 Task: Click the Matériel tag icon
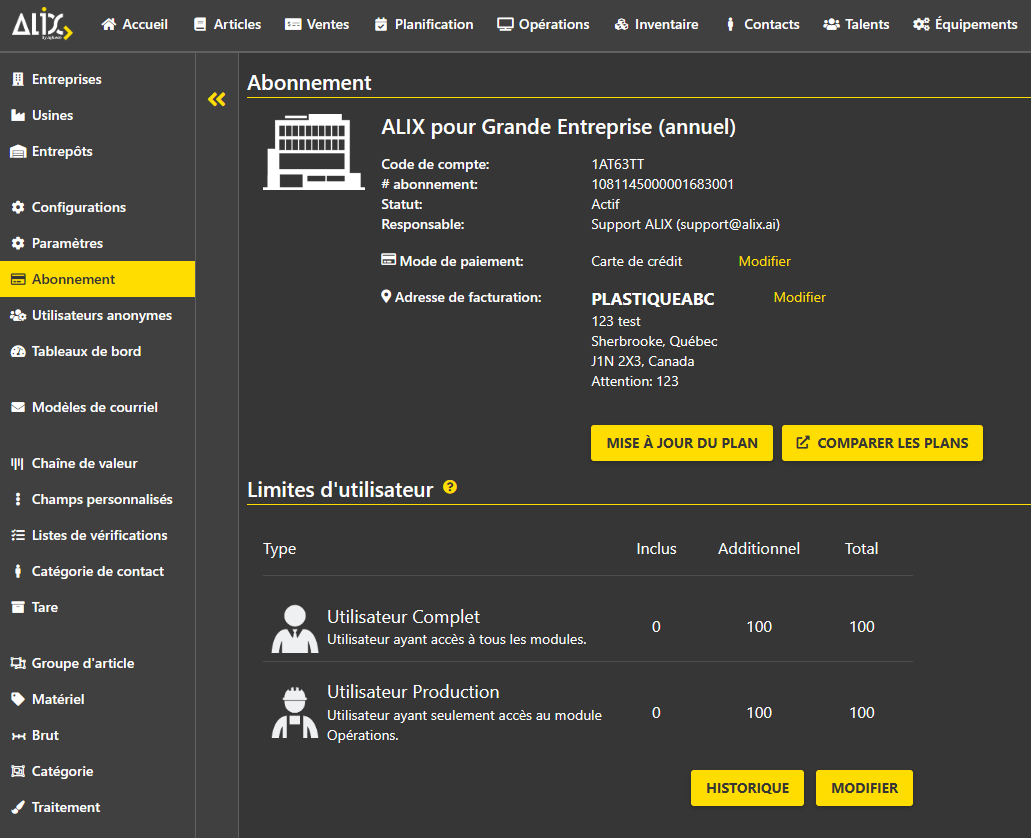click(18, 699)
